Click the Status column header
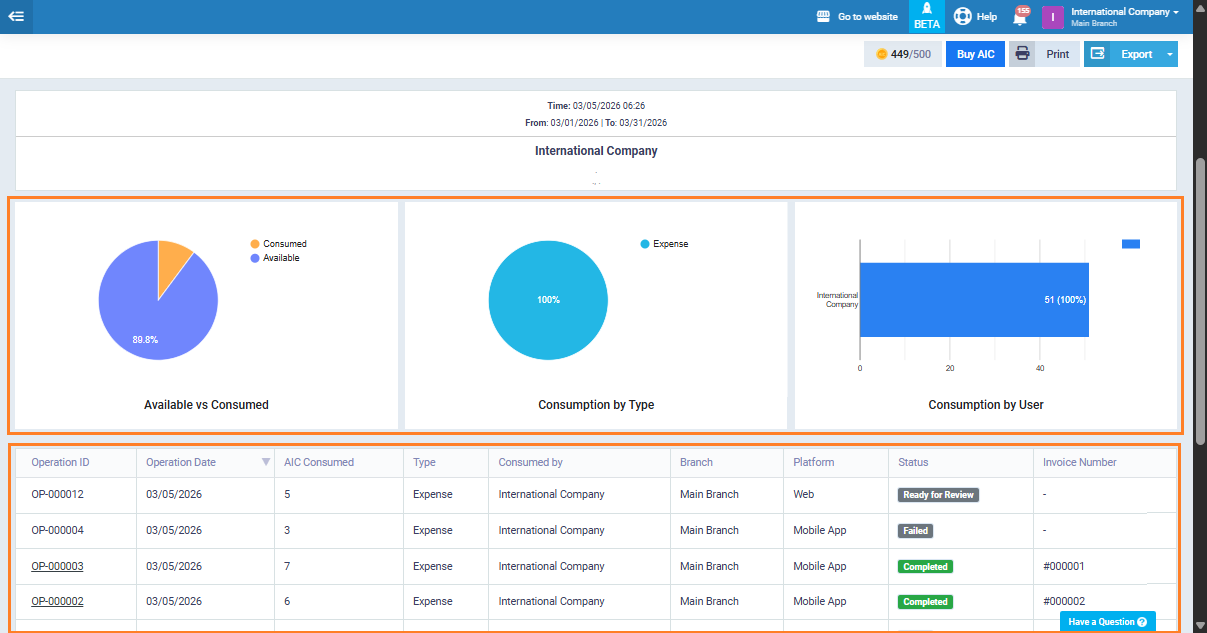 [913, 462]
